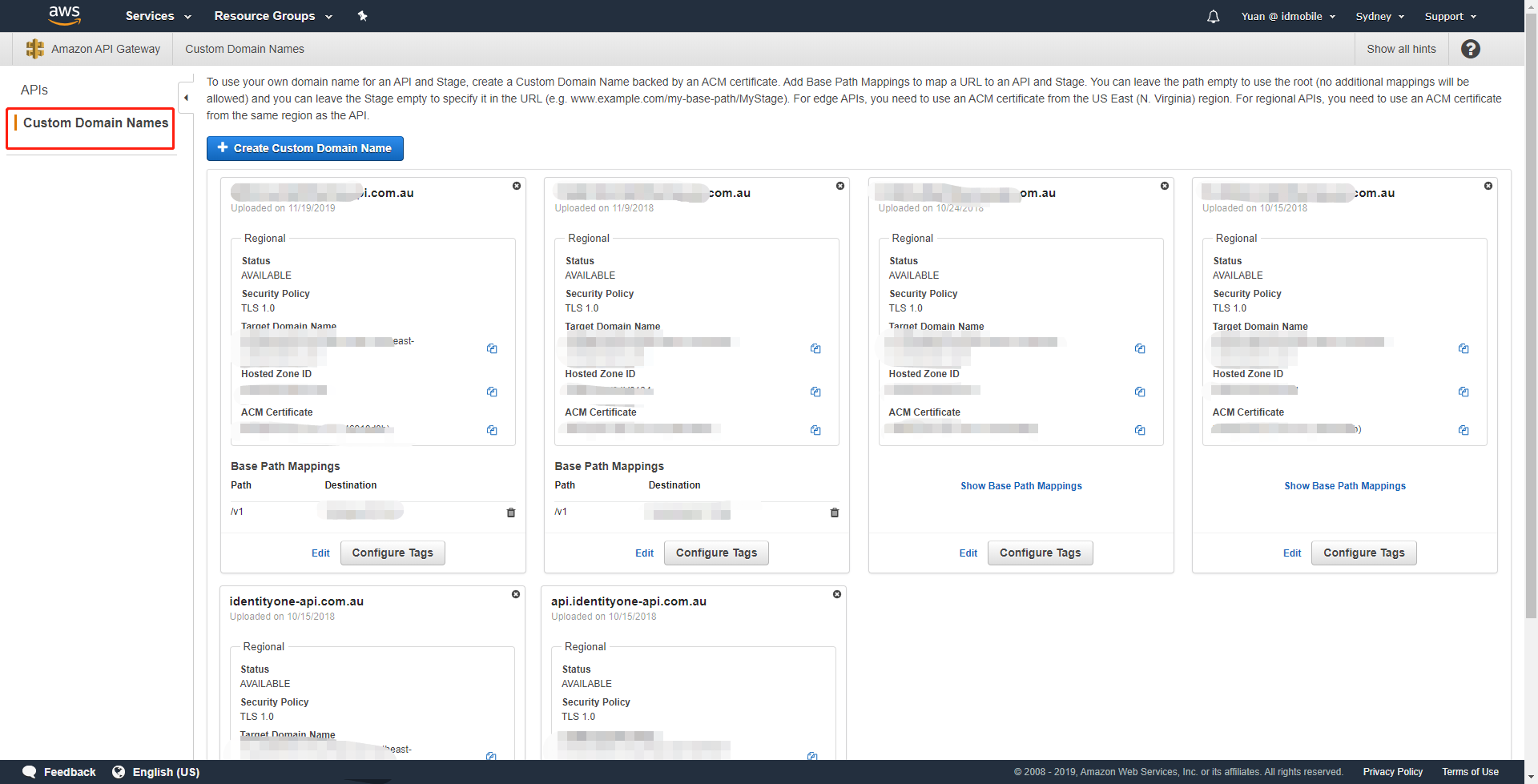The width and height of the screenshot is (1538, 784).
Task: Open the Services menu
Action: pos(158,16)
